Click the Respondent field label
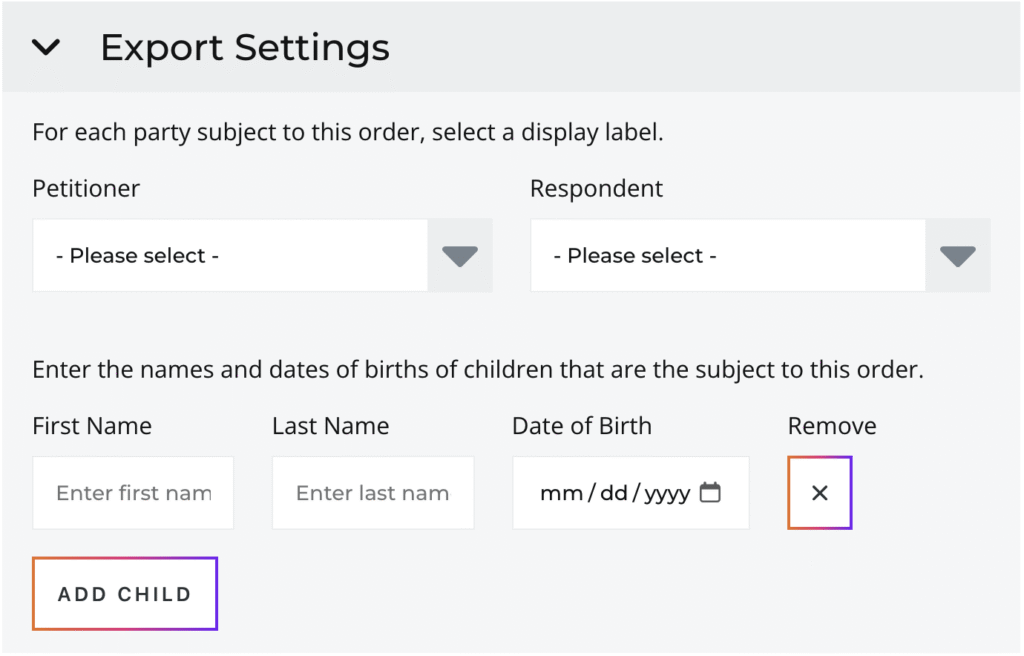Viewport: 1024px width, 656px height. (596, 189)
